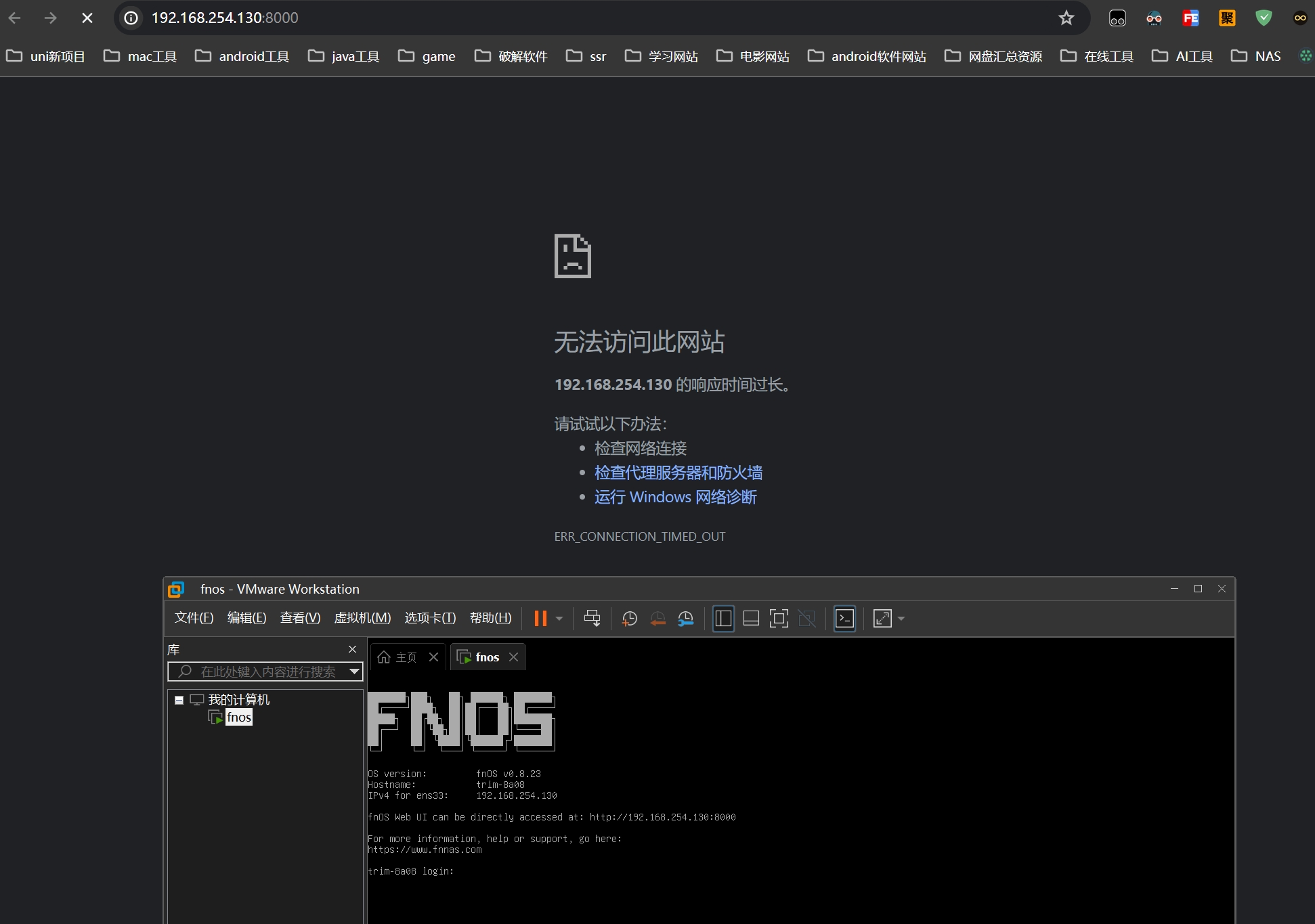1315x924 pixels.
Task: Click the 运行 Windows 网络诊断 link
Action: (676, 497)
